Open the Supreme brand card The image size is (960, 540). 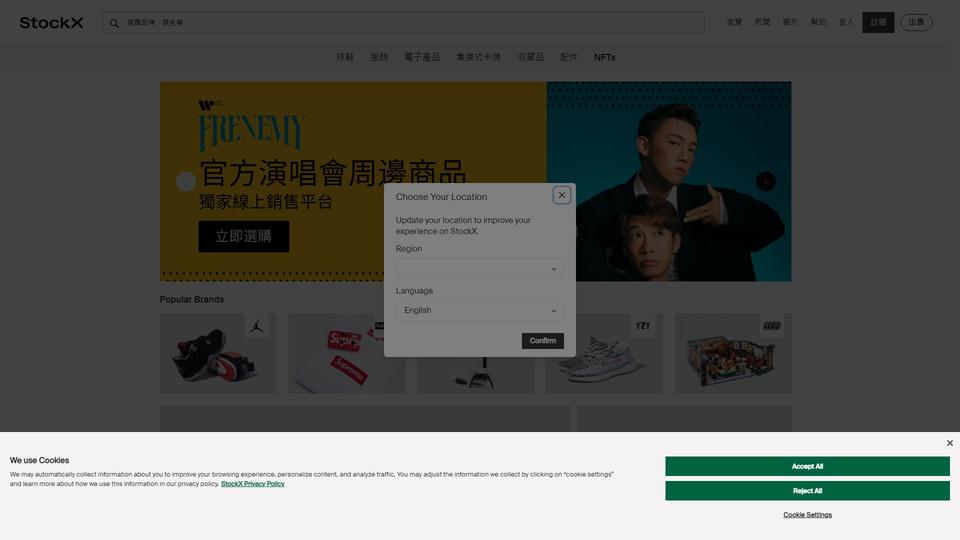point(347,353)
